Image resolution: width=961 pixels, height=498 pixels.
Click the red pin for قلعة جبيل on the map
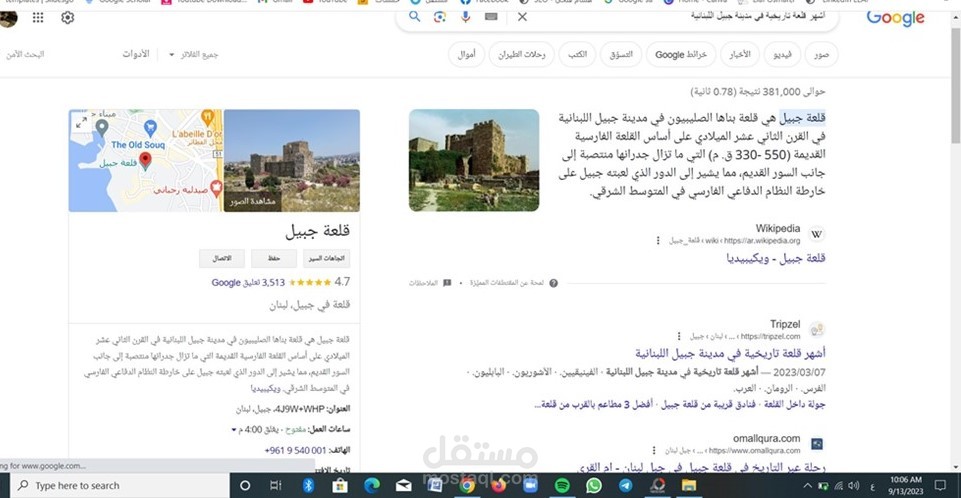145,160
